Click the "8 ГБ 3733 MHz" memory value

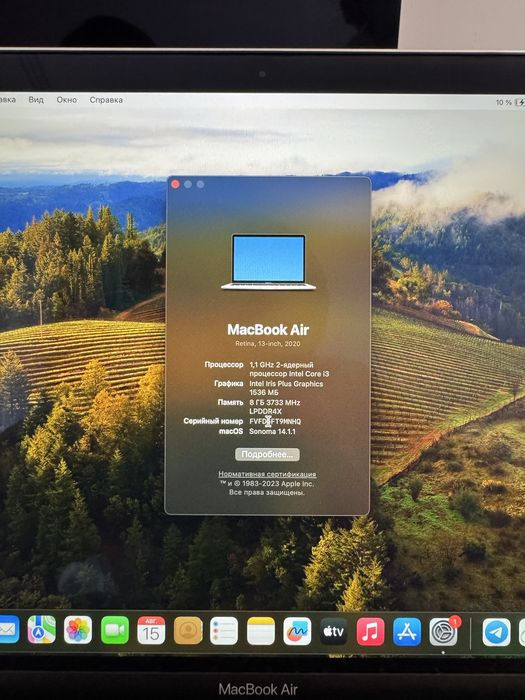point(275,402)
